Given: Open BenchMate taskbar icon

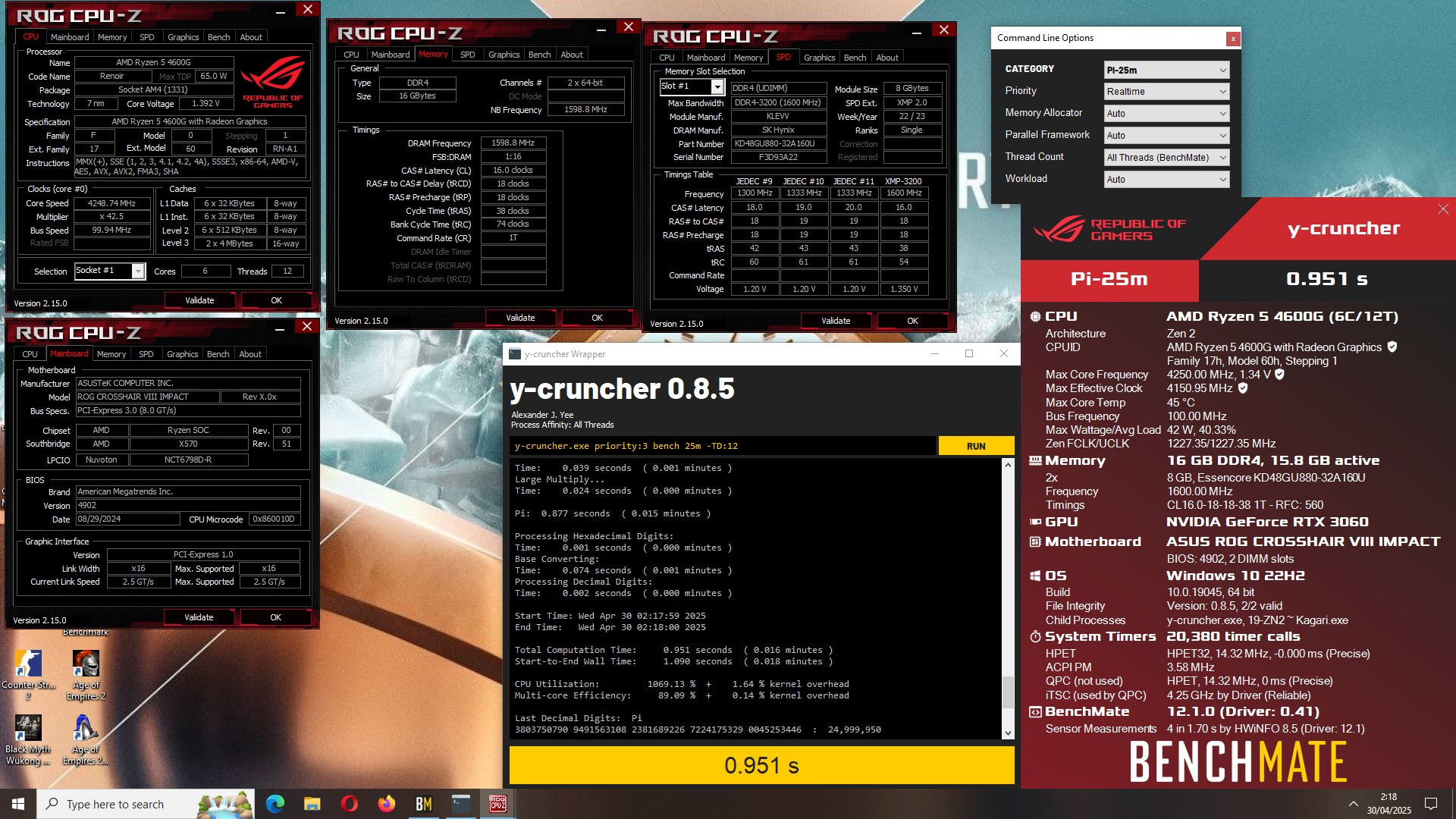Looking at the screenshot, I should [423, 804].
